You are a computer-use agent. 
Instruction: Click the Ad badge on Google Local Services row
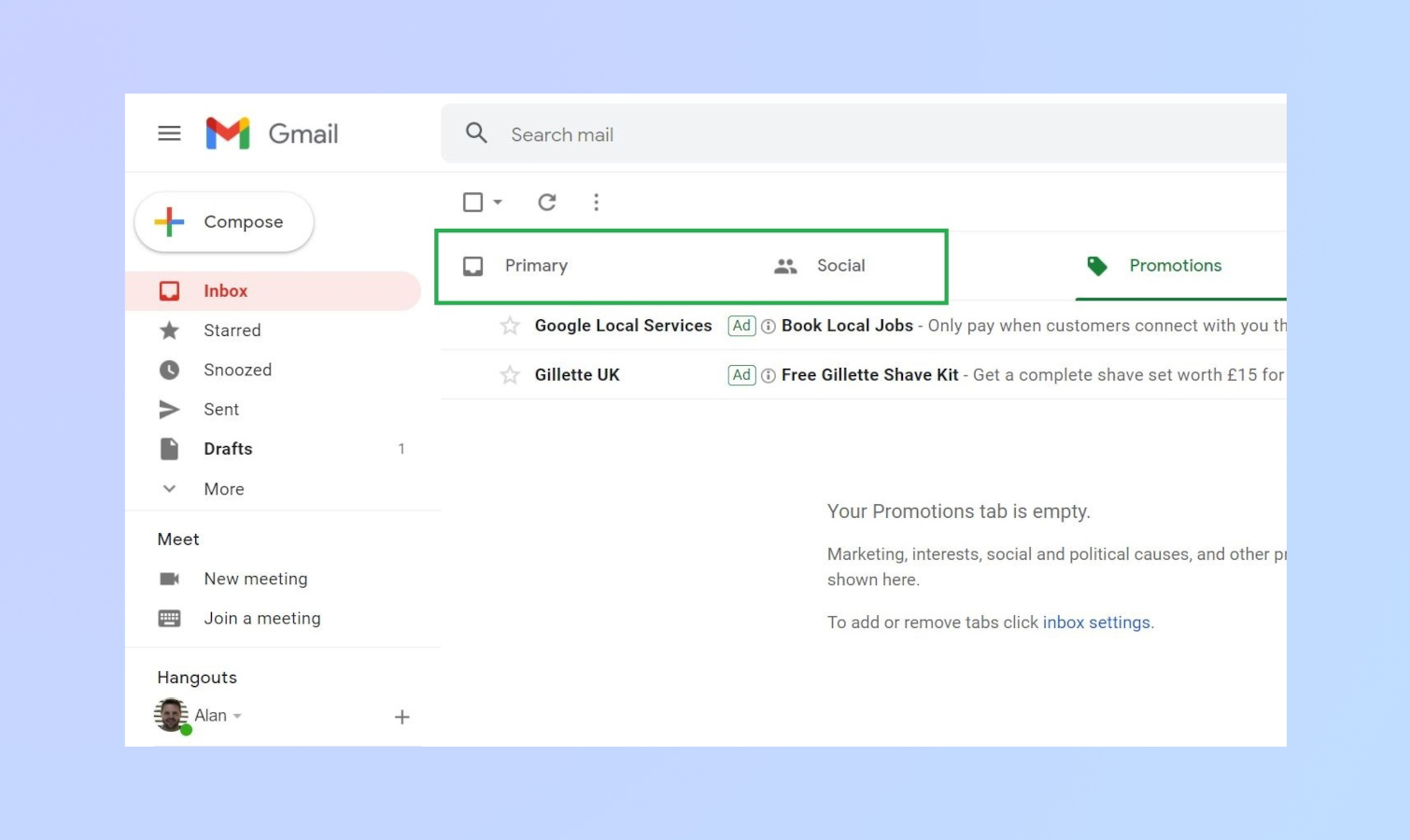pyautogui.click(x=741, y=326)
